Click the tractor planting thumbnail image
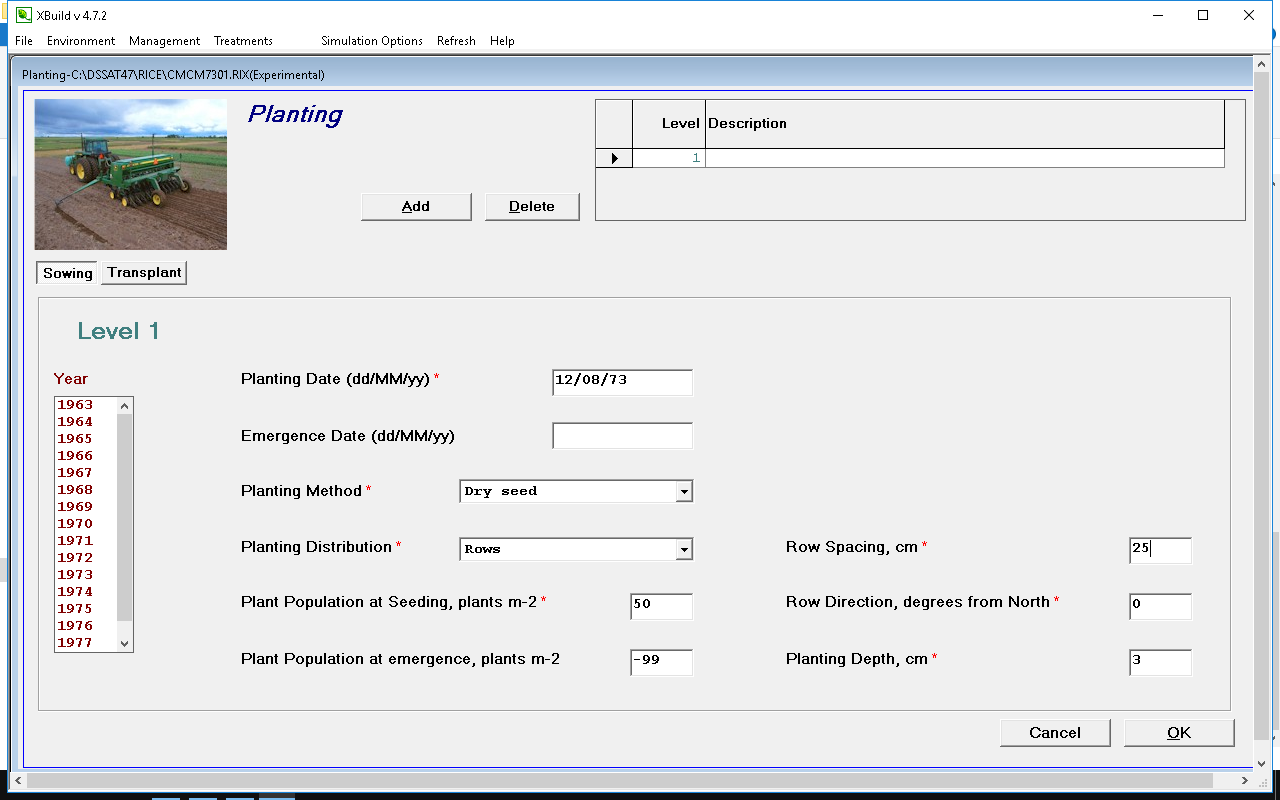This screenshot has height=800, width=1280. pos(131,174)
